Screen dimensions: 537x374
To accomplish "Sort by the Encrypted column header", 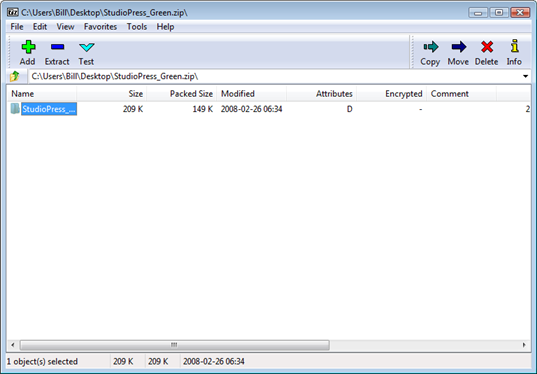I will pos(391,94).
